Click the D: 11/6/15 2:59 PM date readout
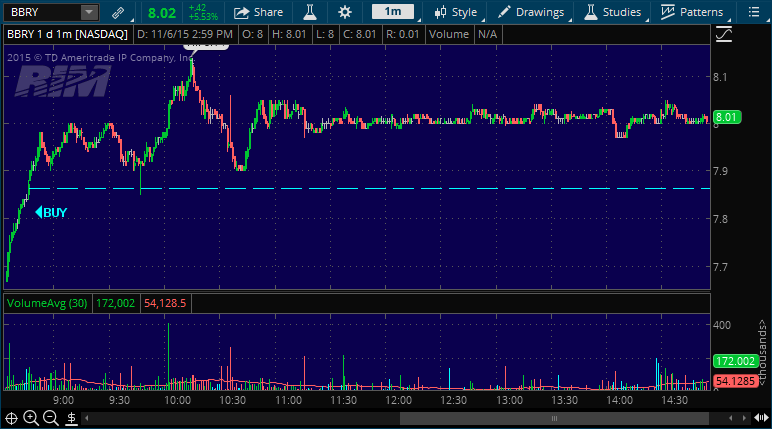 [185, 34]
